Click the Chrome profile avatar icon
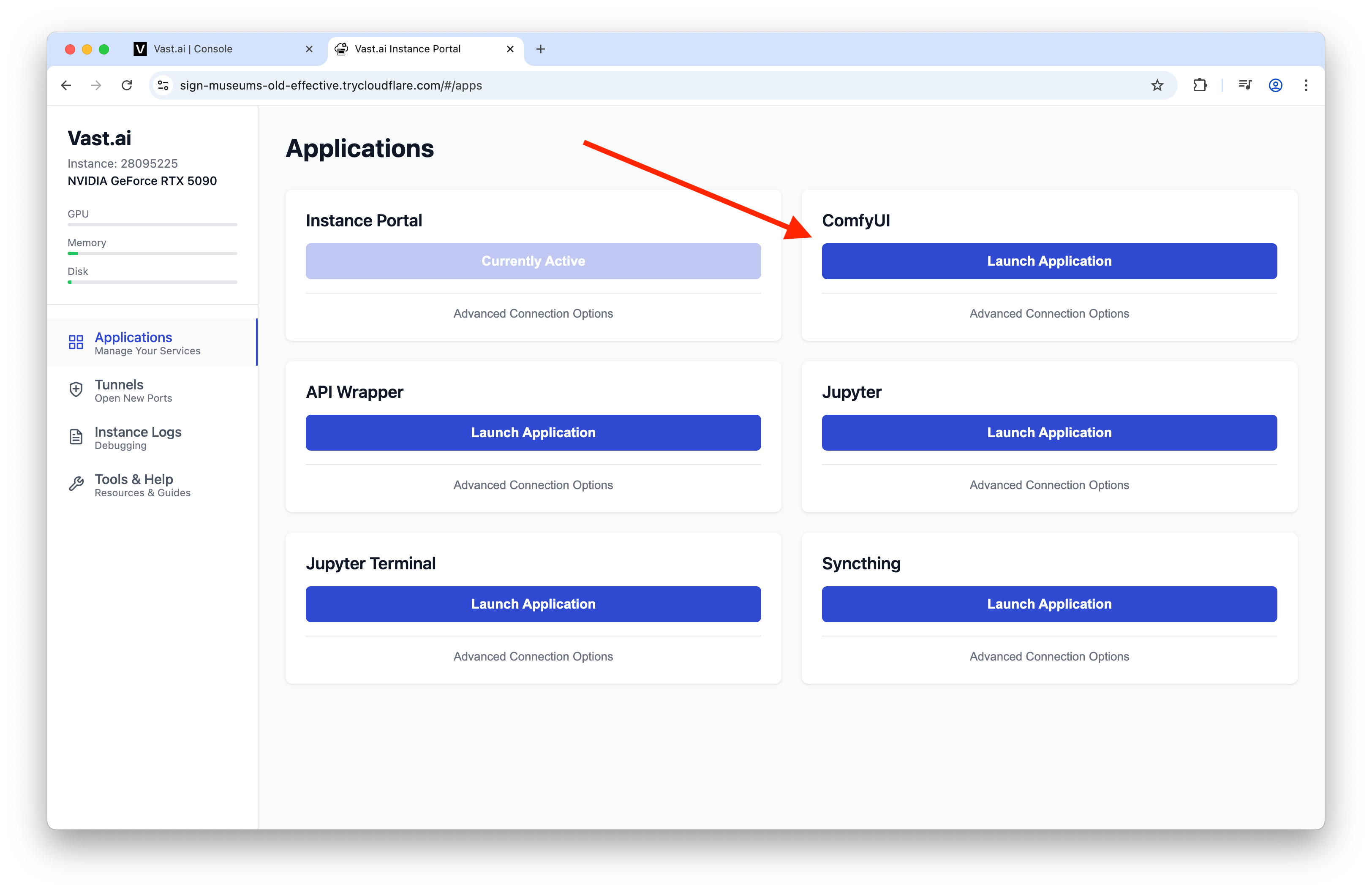1372x892 pixels. click(1275, 85)
